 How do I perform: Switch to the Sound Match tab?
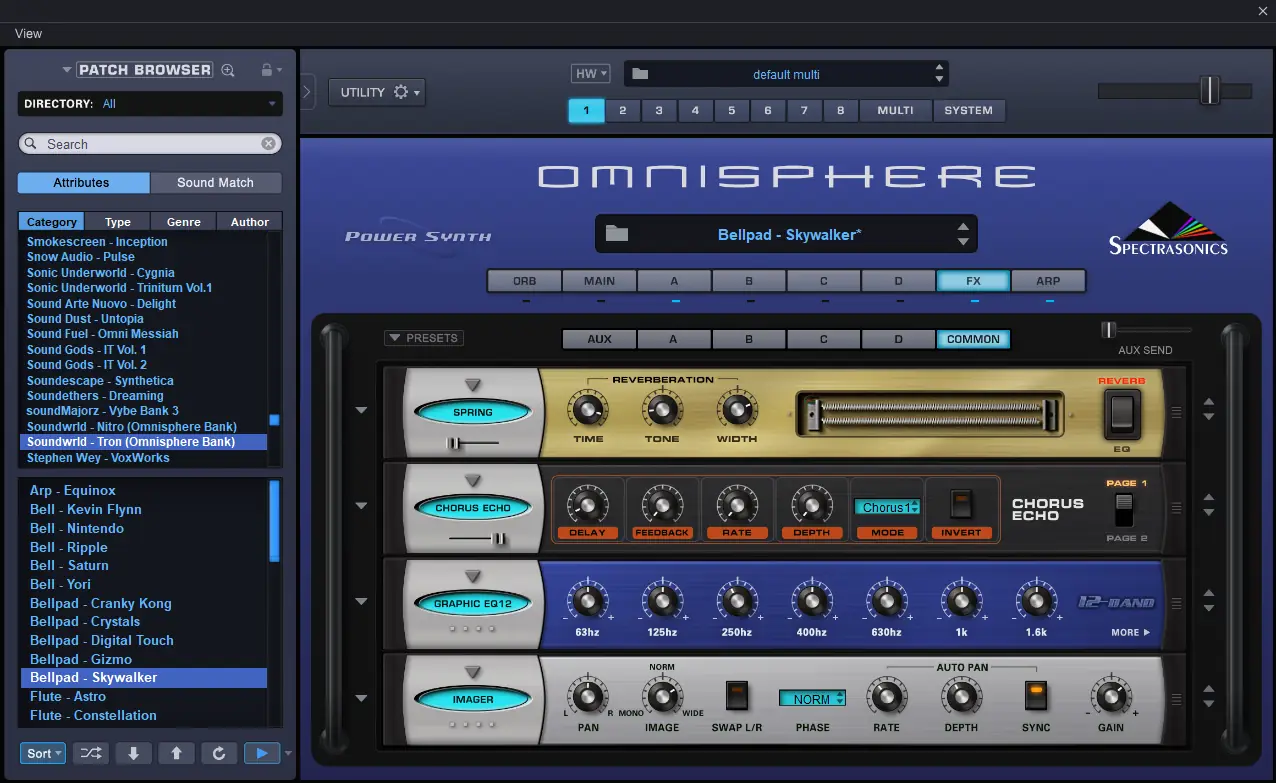click(216, 183)
